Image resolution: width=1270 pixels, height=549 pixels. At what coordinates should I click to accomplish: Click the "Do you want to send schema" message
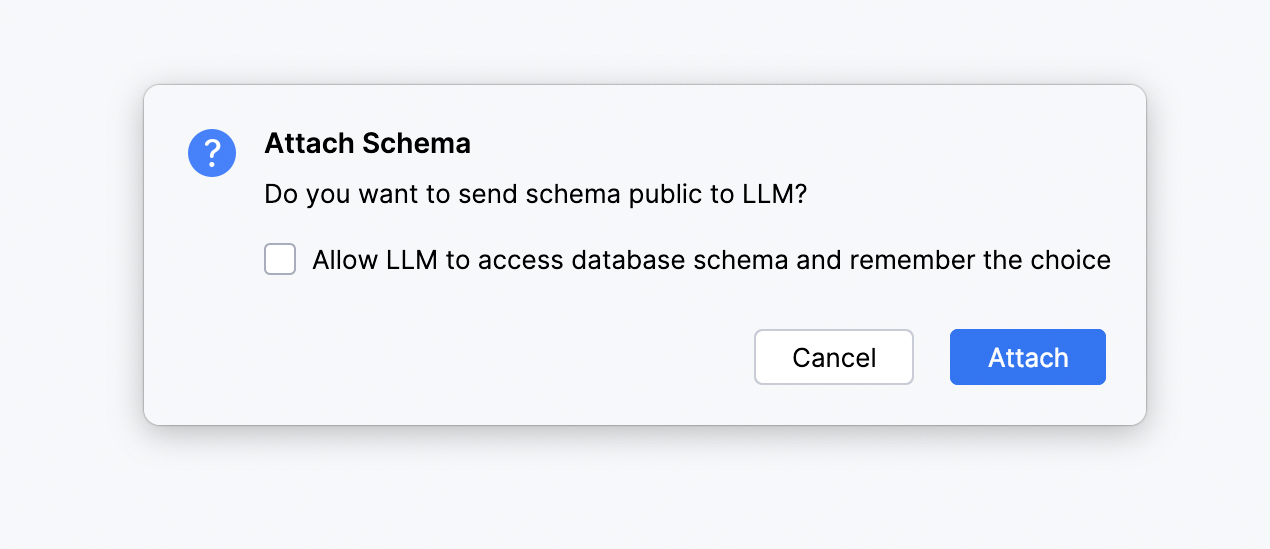[x=535, y=194]
